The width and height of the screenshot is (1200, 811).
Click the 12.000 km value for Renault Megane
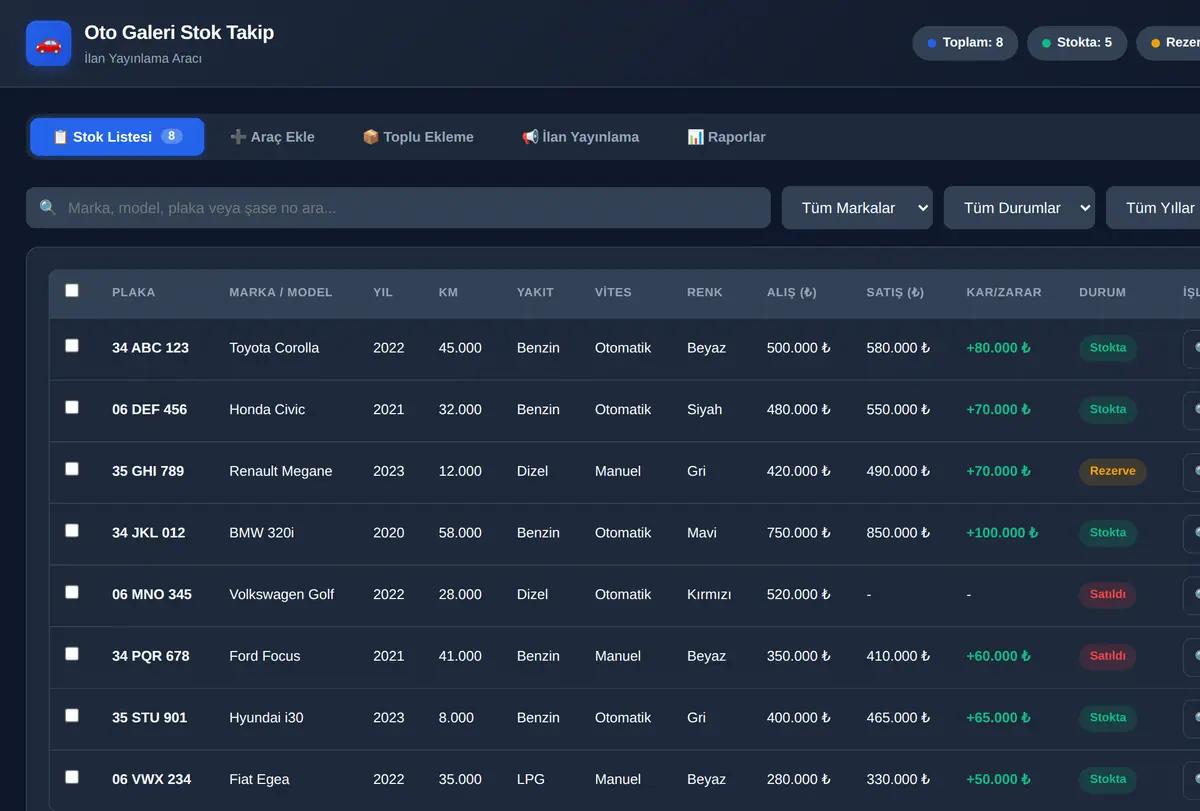(x=460, y=471)
